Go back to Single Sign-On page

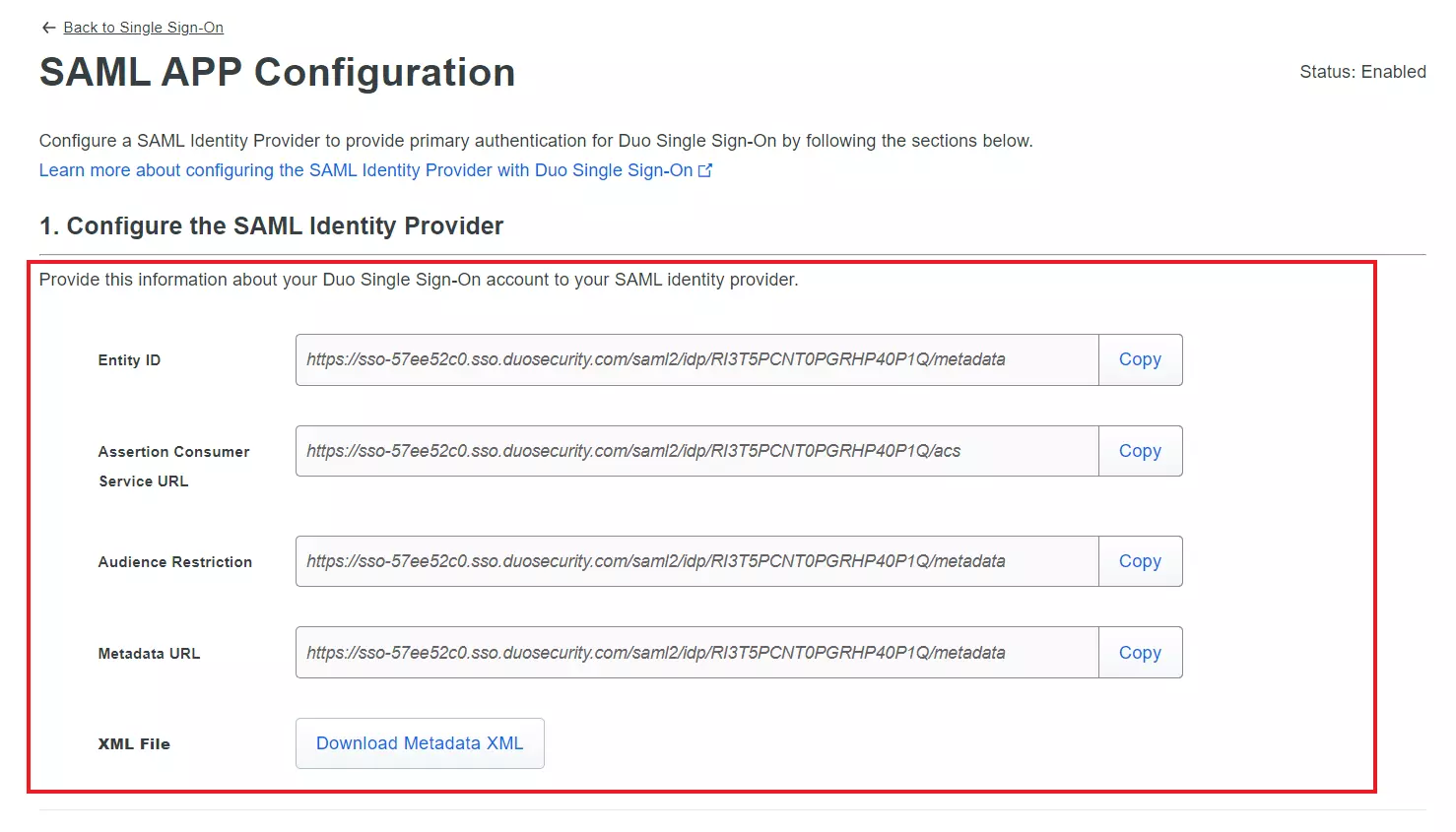point(143,28)
